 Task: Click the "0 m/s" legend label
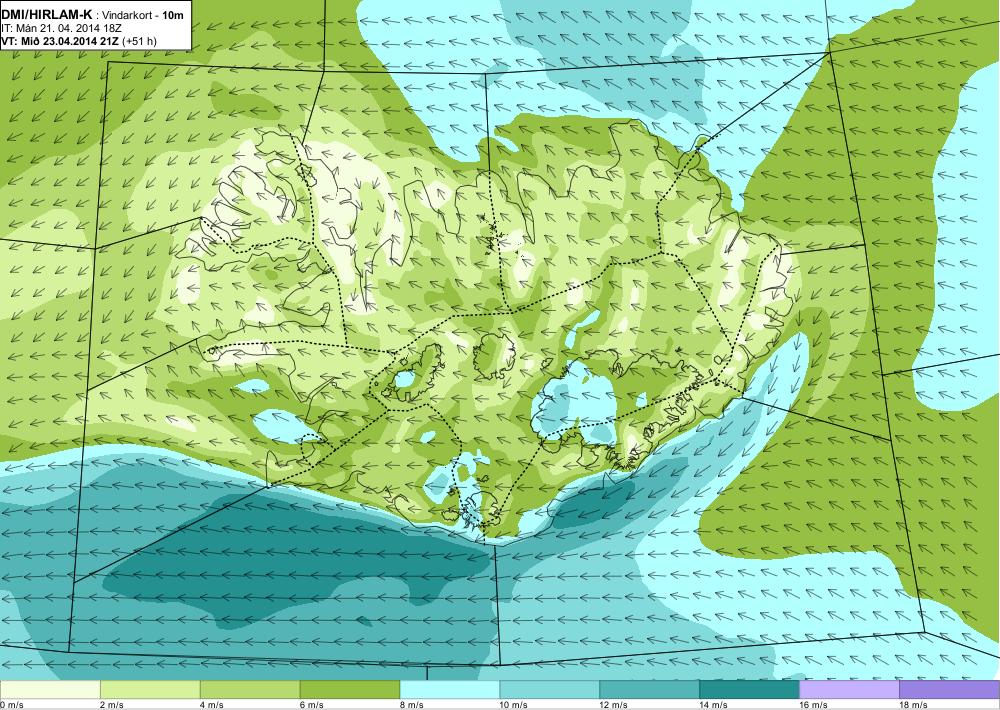(11, 705)
